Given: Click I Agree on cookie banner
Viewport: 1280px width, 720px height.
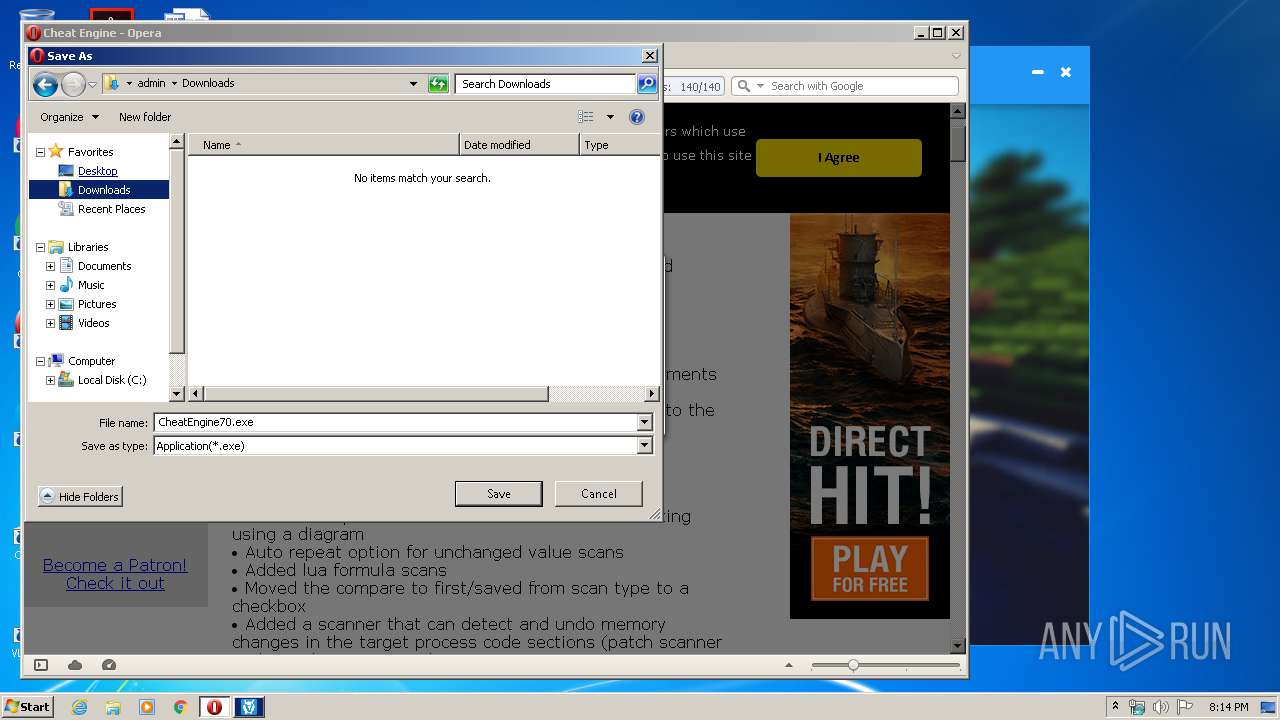Looking at the screenshot, I should point(838,157).
